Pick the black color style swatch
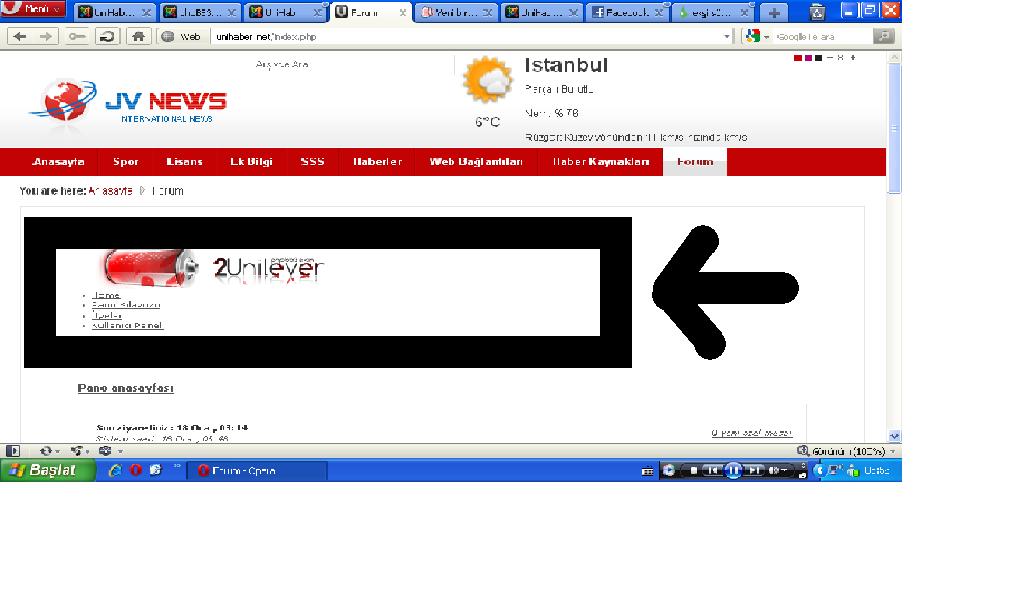The height and width of the screenshot is (600, 1024). tap(818, 58)
